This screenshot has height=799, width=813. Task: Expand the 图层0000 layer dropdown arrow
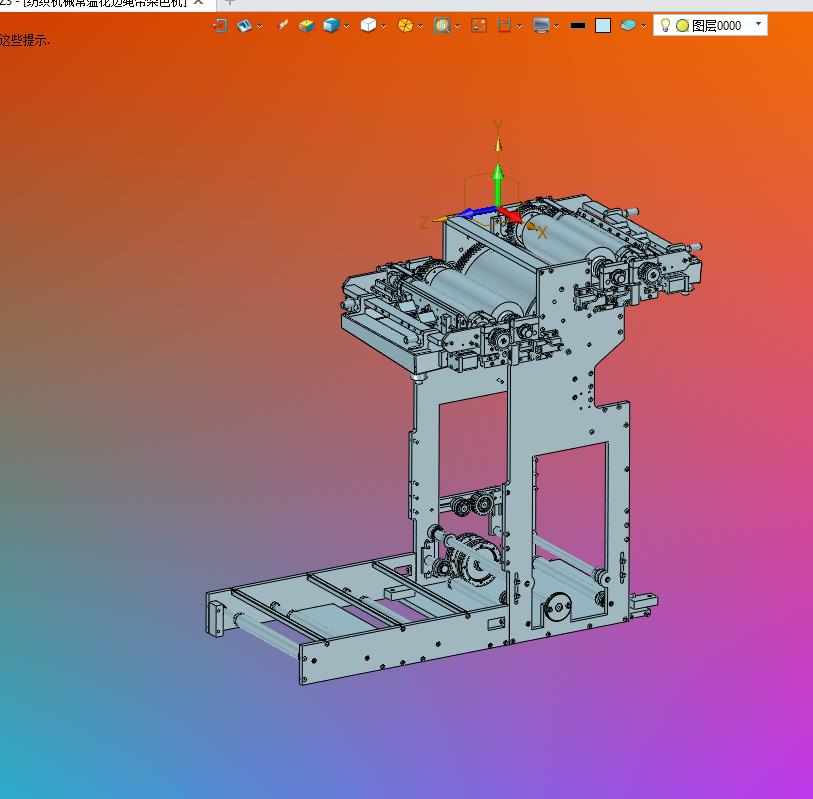(x=758, y=24)
